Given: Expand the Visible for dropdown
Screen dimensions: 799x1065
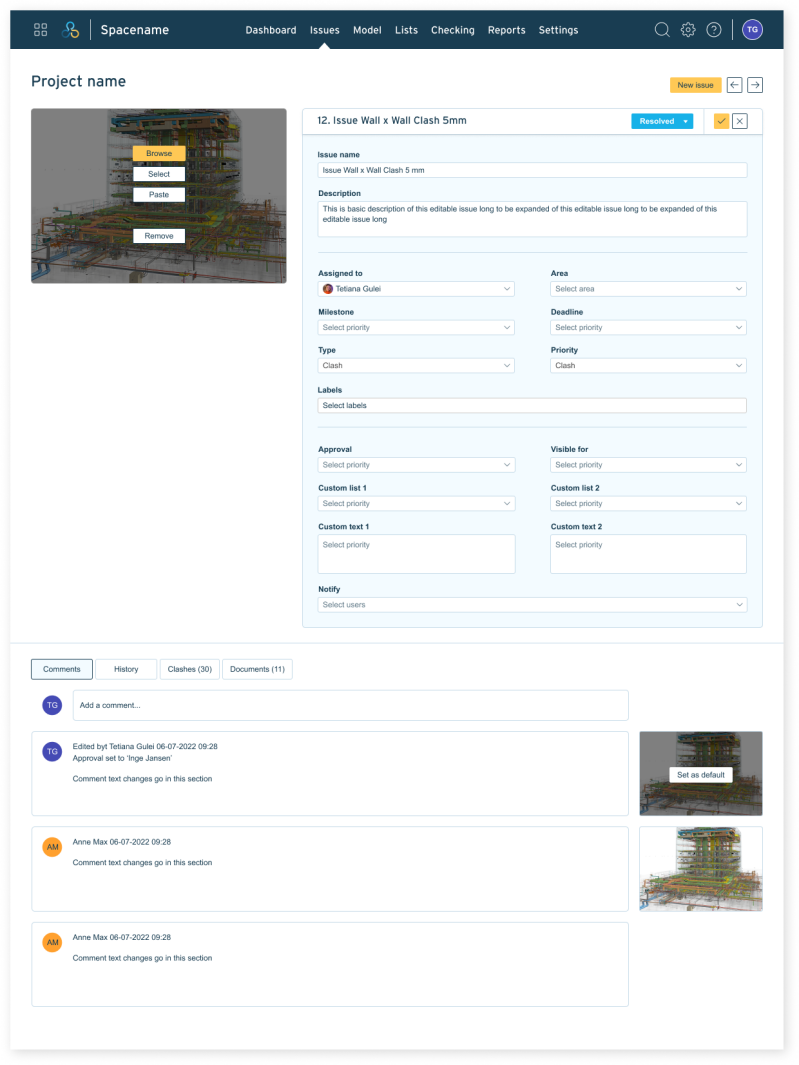Looking at the screenshot, I should click(x=648, y=465).
